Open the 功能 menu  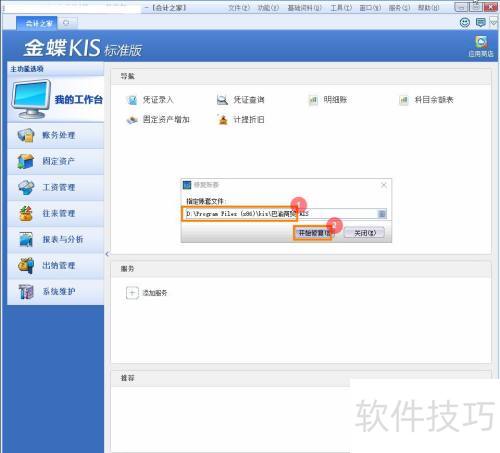(268, 7)
